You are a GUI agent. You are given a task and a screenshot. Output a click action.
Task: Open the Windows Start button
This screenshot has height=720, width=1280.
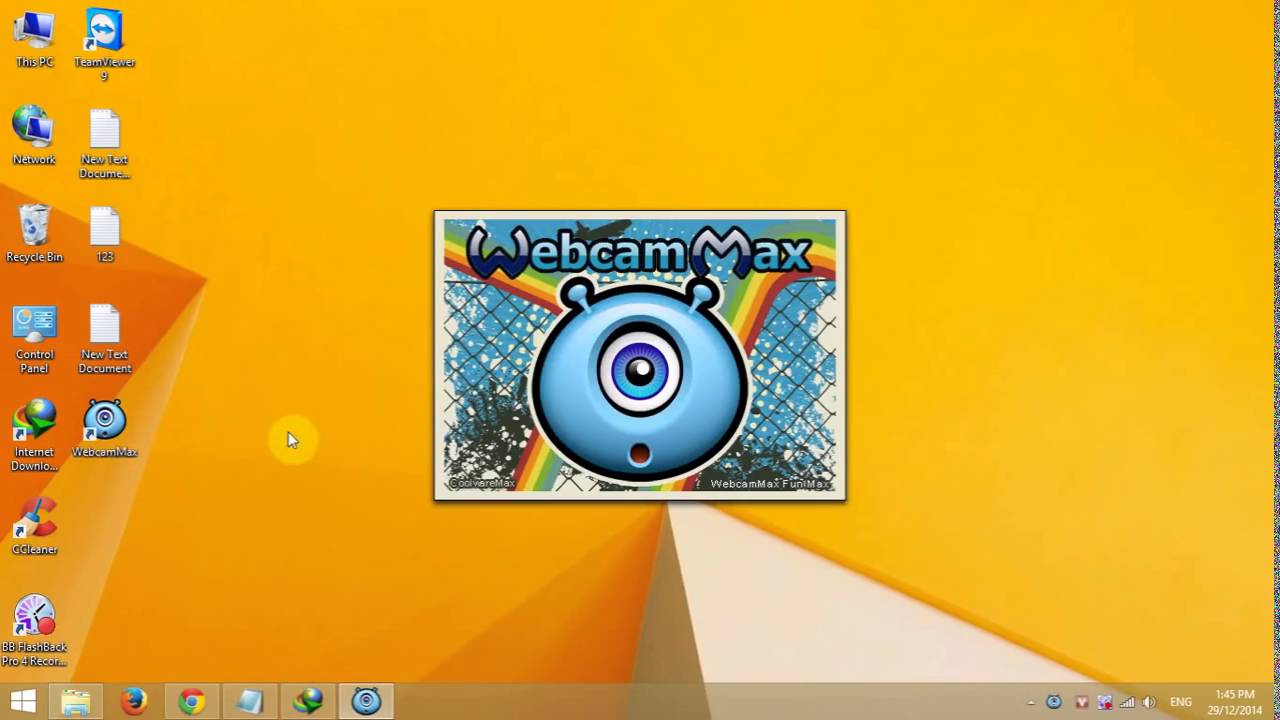click(x=22, y=701)
